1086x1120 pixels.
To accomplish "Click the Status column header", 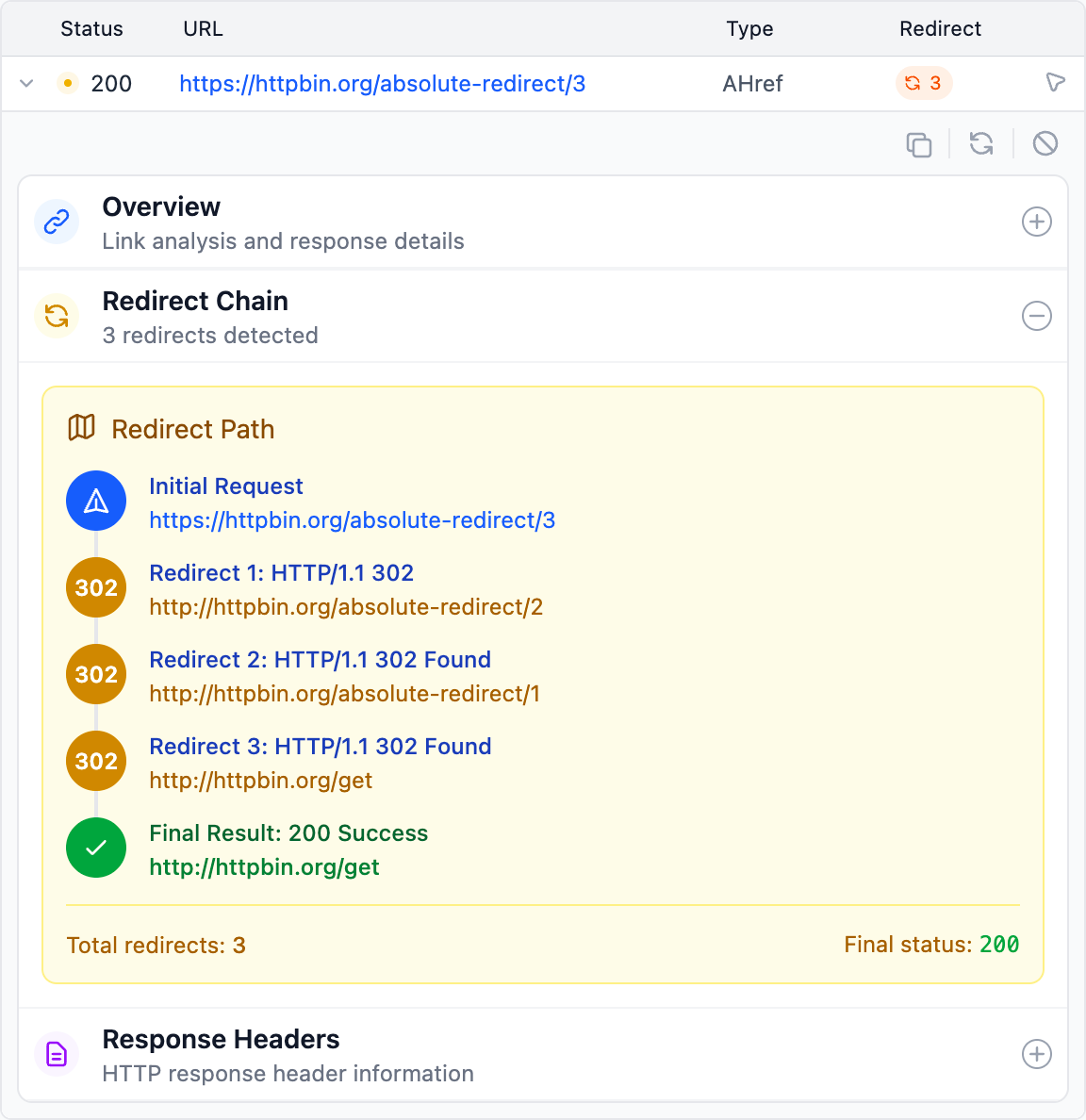I will pos(91,28).
